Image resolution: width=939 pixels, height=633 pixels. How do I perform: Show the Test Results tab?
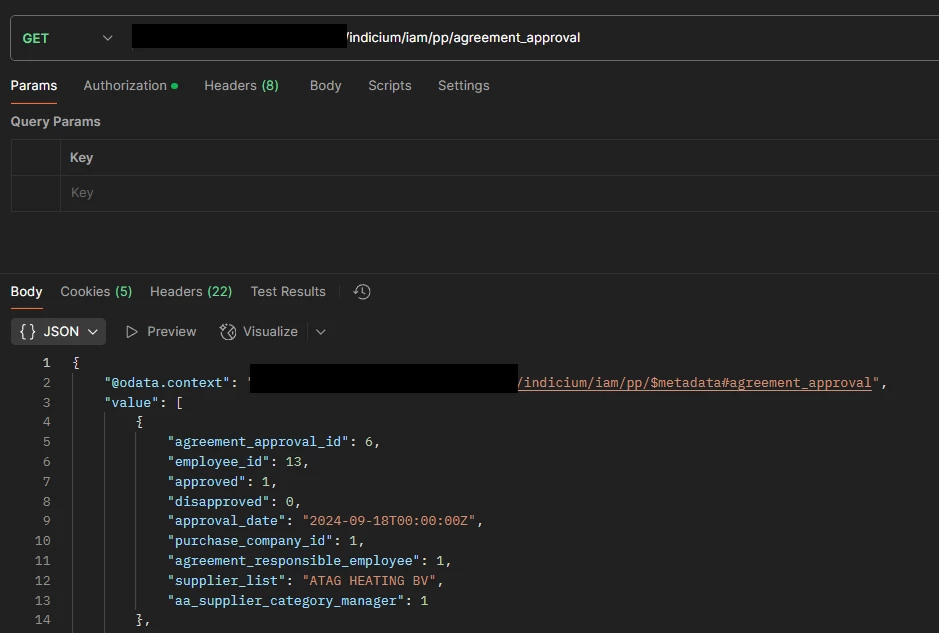pyautogui.click(x=288, y=292)
